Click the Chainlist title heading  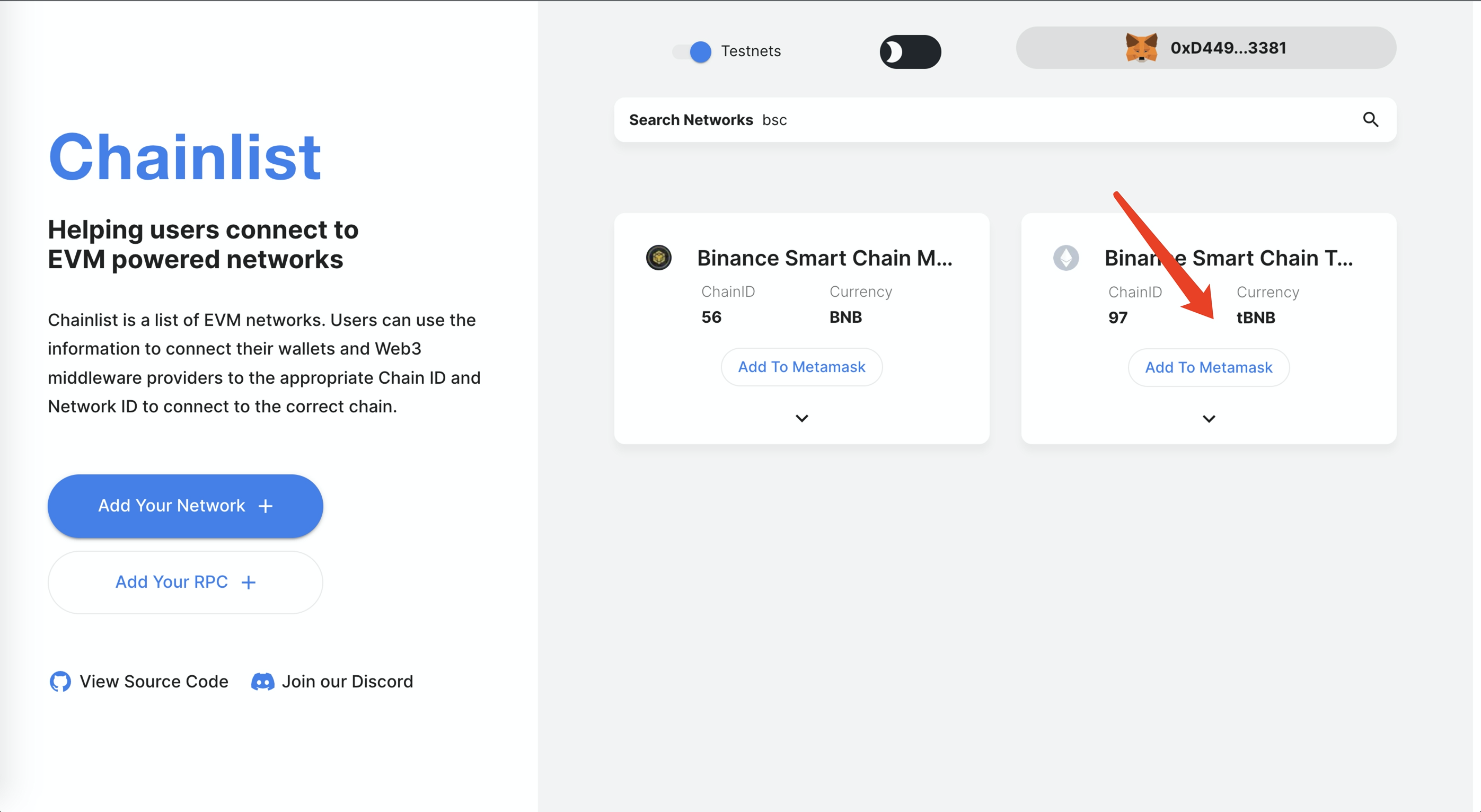click(x=184, y=156)
